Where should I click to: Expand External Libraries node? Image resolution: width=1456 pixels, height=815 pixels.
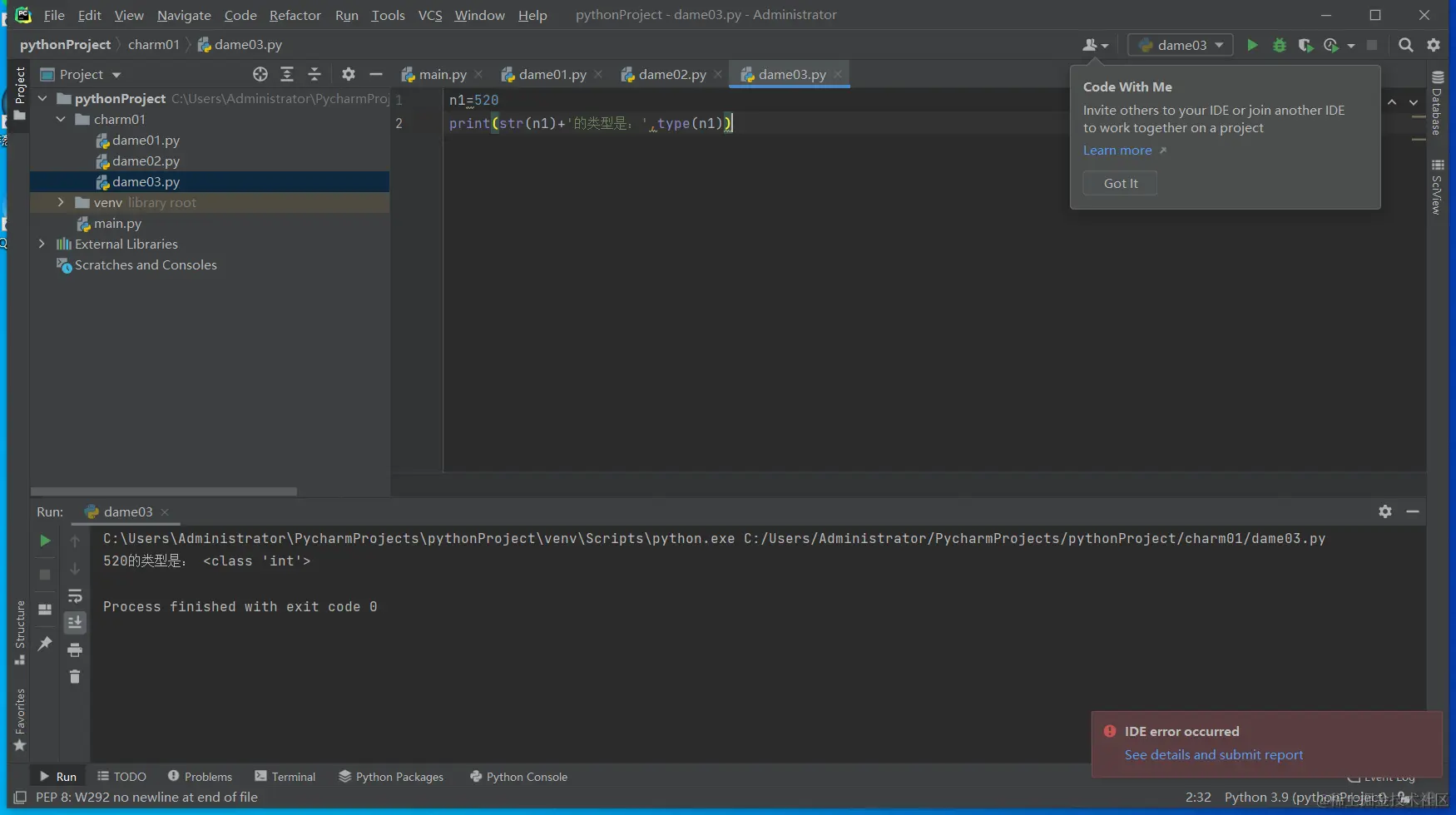pos(42,244)
